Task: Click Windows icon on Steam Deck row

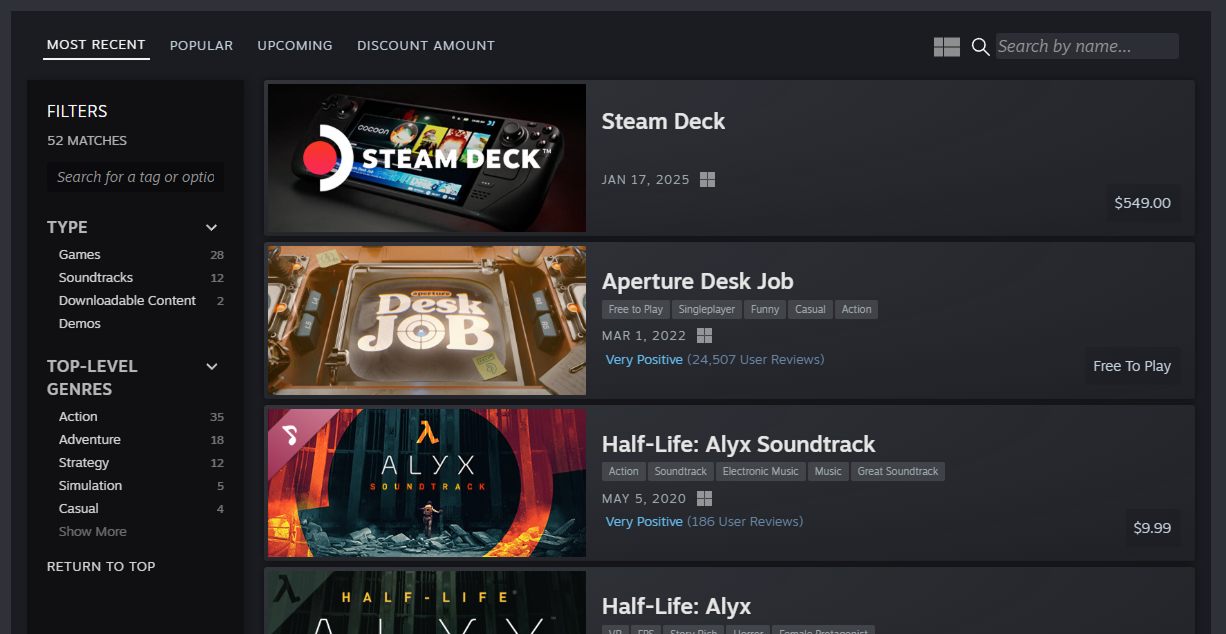Action: pyautogui.click(x=707, y=179)
